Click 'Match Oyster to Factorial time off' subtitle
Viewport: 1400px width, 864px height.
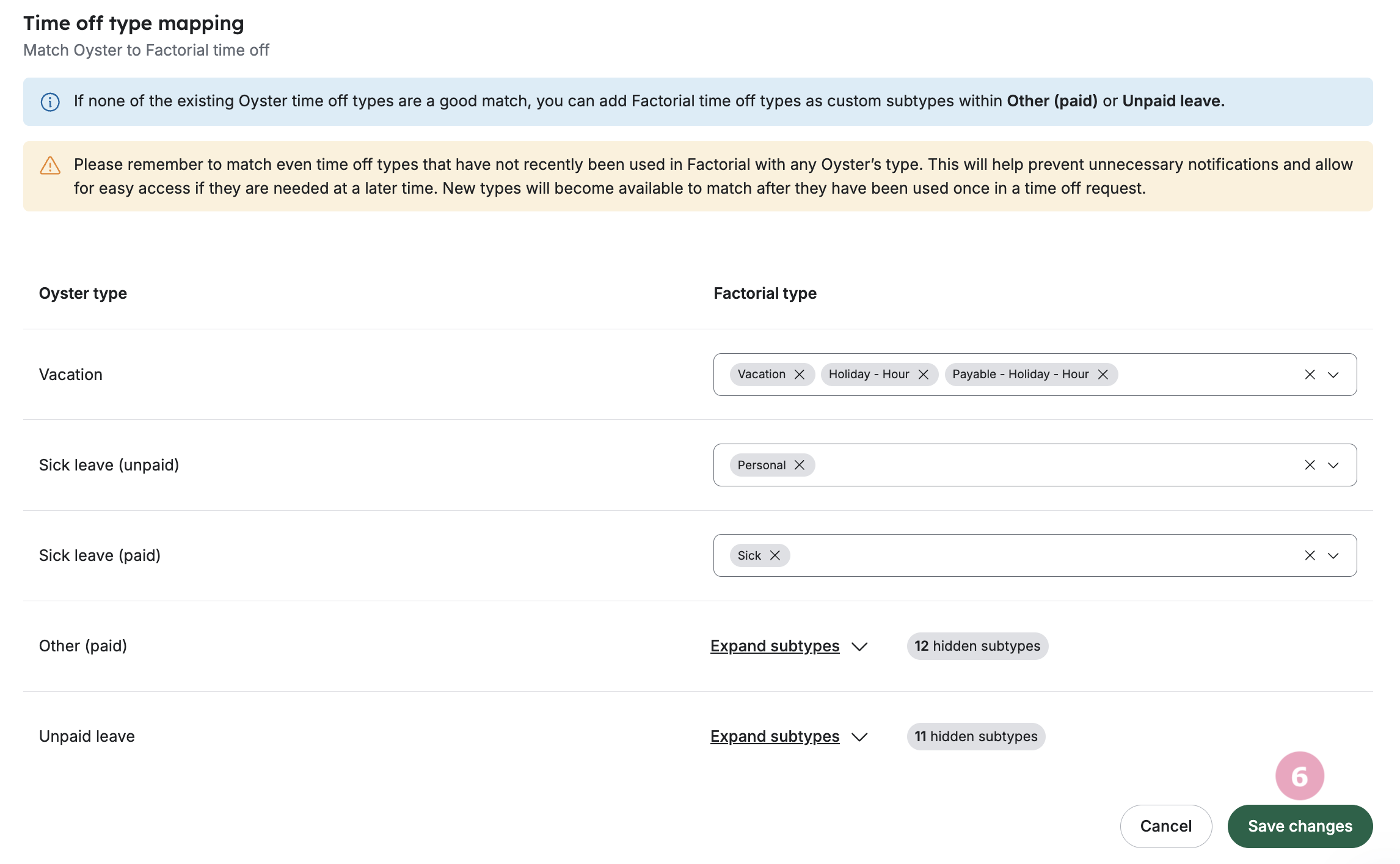146,50
